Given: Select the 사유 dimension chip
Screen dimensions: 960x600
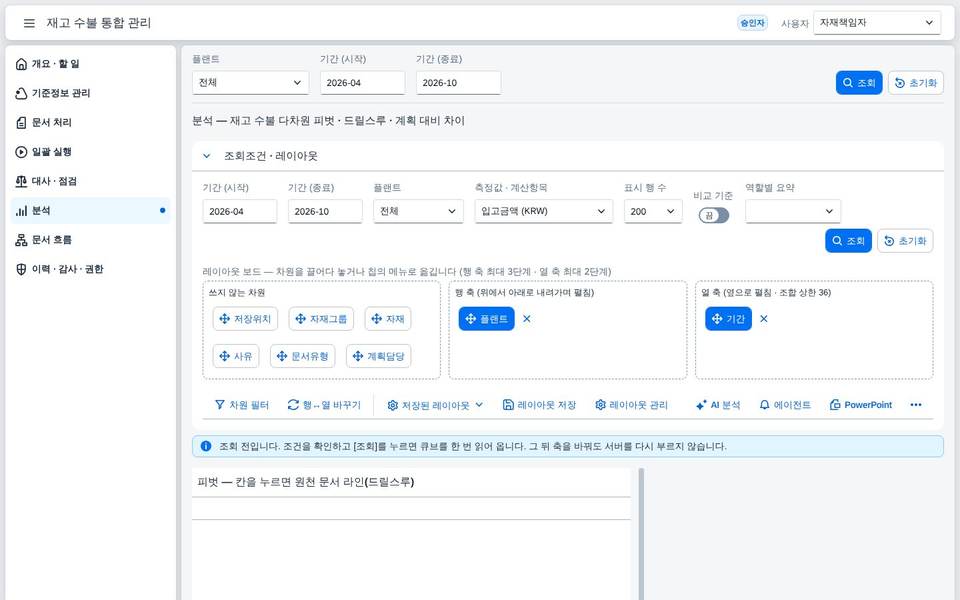Looking at the screenshot, I should 236,356.
